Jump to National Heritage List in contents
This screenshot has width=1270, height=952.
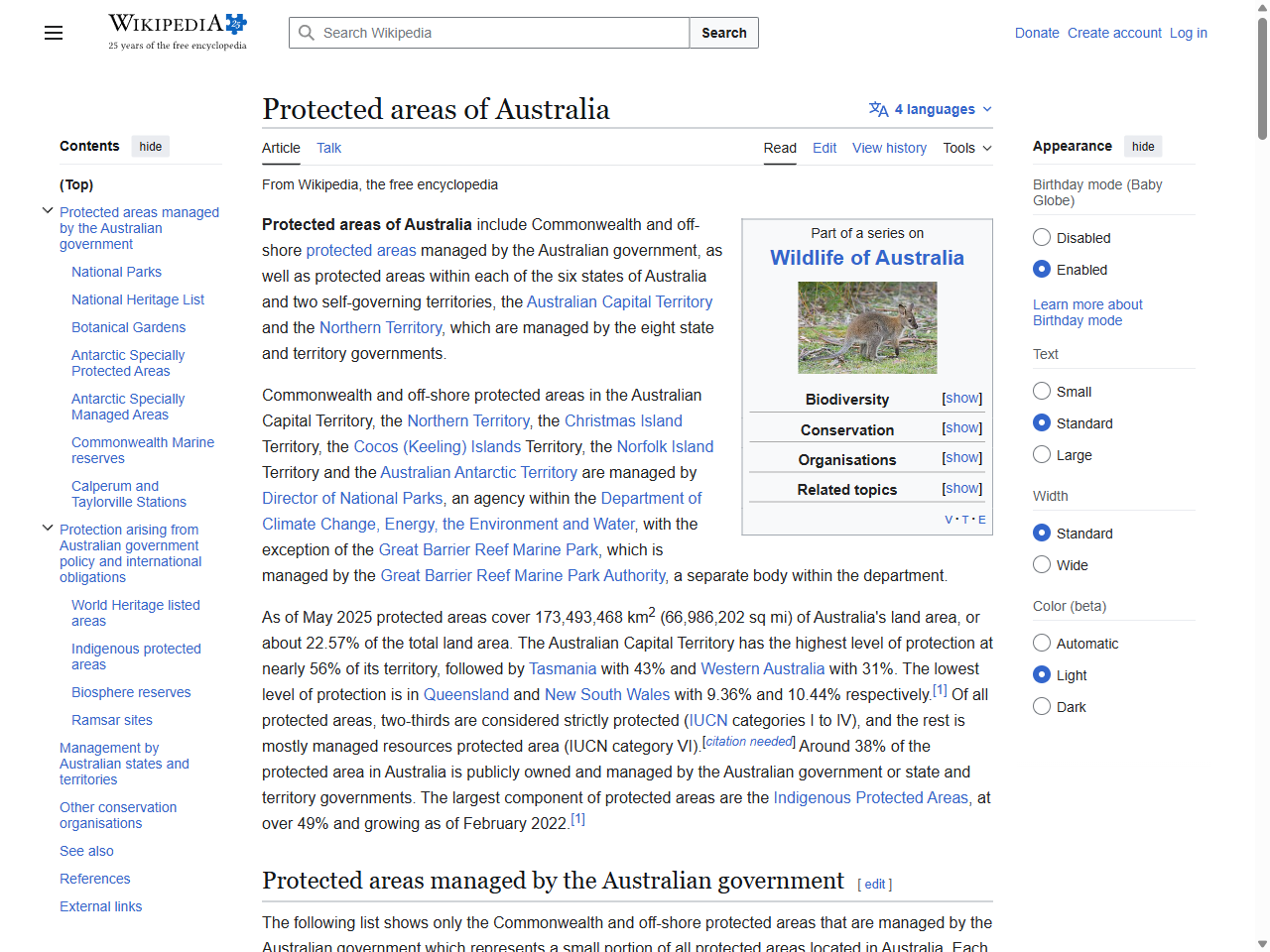[x=138, y=299]
